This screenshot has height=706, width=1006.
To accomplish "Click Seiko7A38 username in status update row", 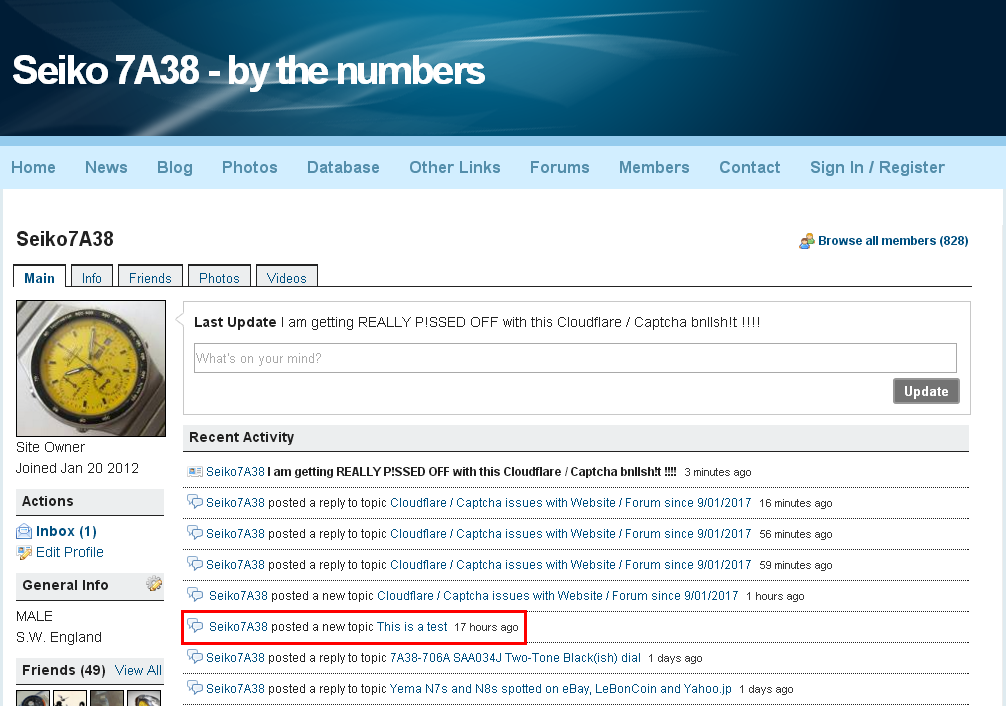I will (235, 472).
